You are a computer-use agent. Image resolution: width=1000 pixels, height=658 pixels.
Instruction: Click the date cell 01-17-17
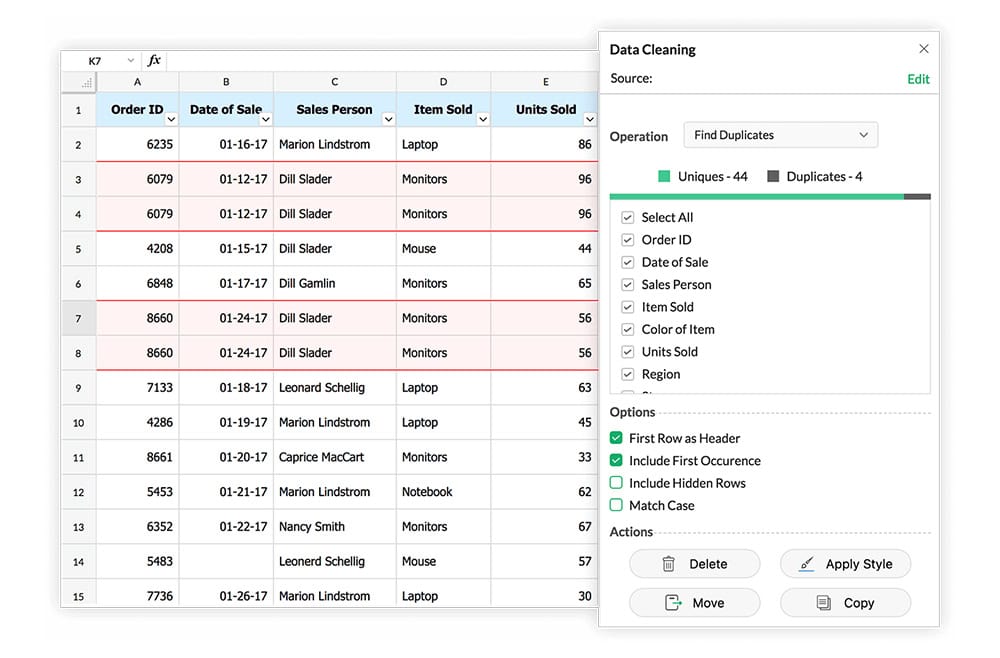point(226,284)
